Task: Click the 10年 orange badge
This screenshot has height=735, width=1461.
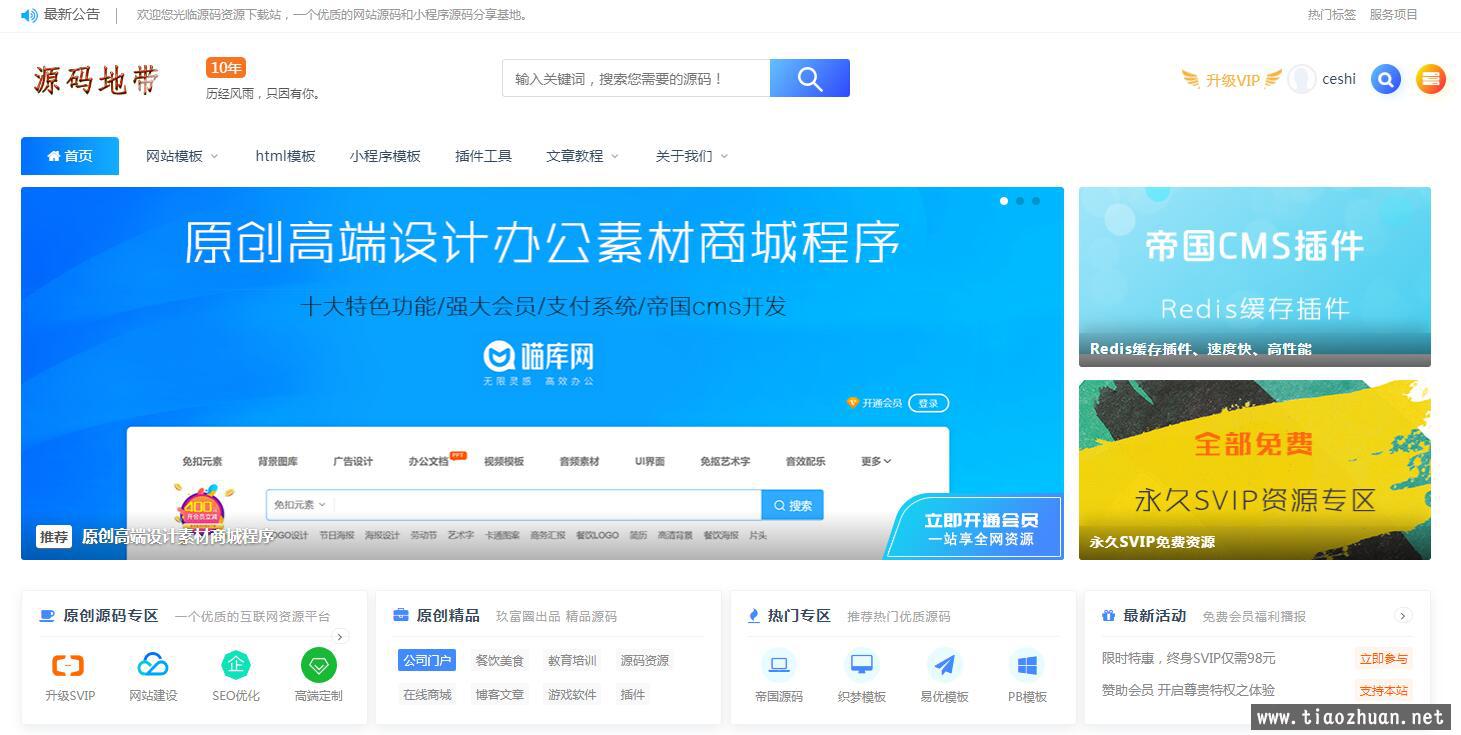Action: 226,68
